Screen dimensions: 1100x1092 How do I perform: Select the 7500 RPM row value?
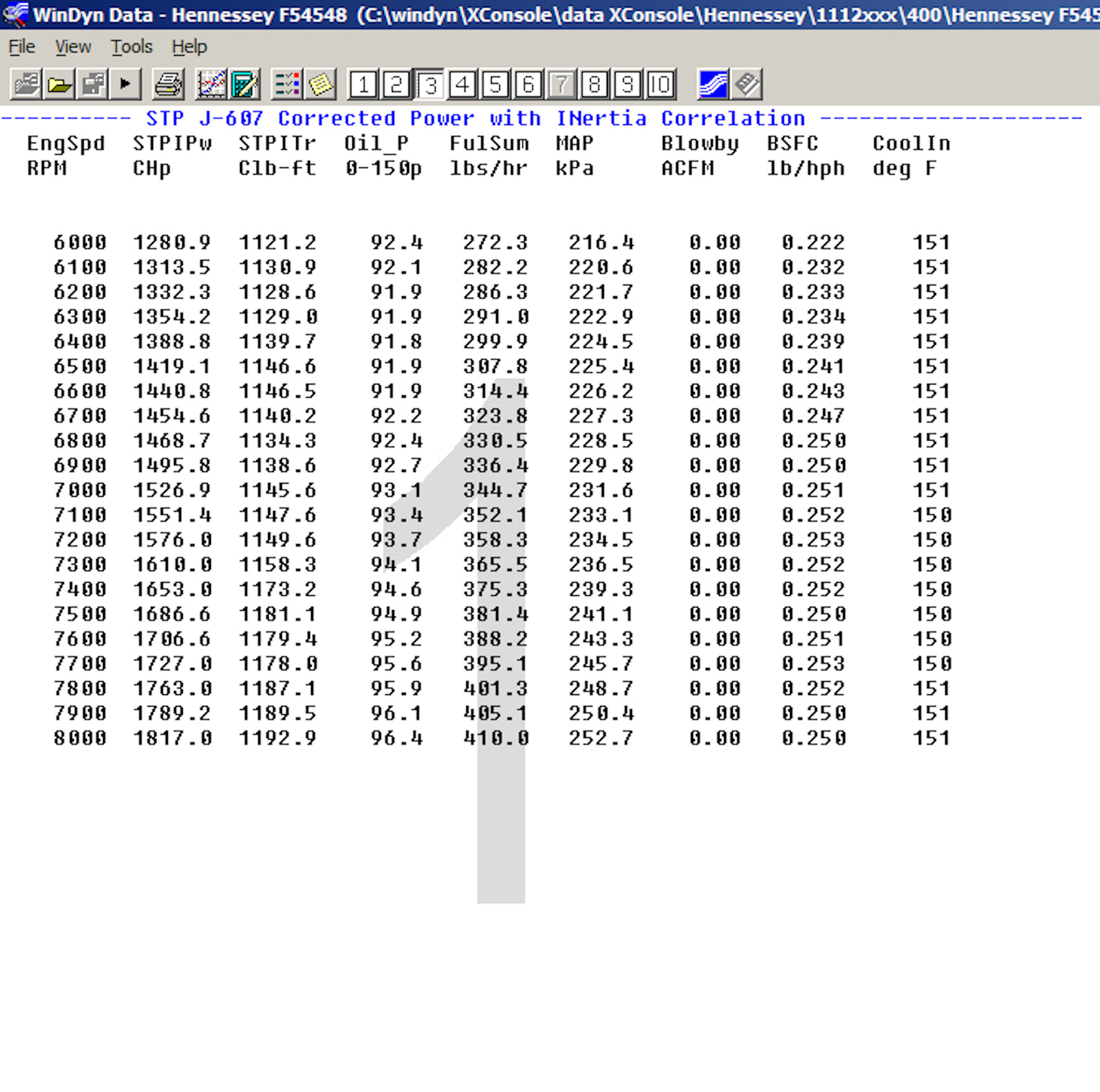tap(80, 614)
